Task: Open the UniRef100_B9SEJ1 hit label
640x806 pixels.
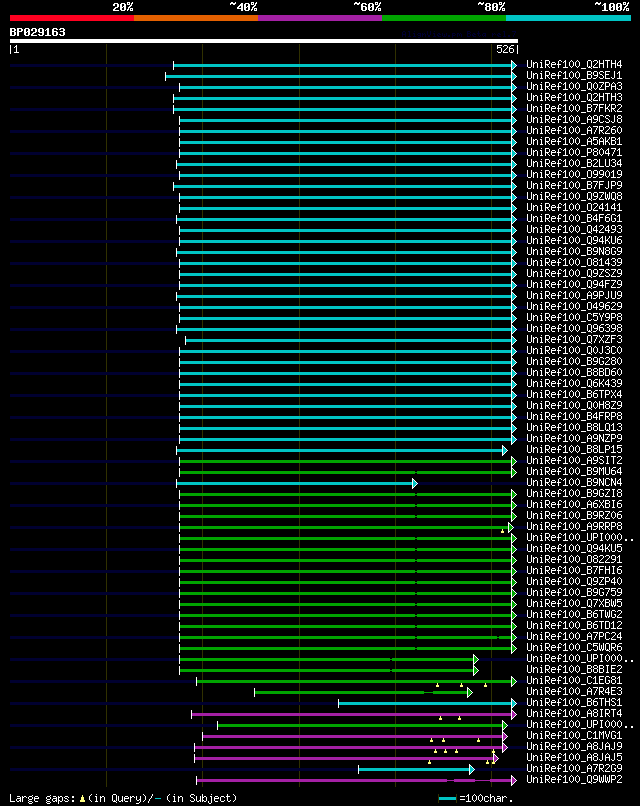Action: pyautogui.click(x=574, y=76)
